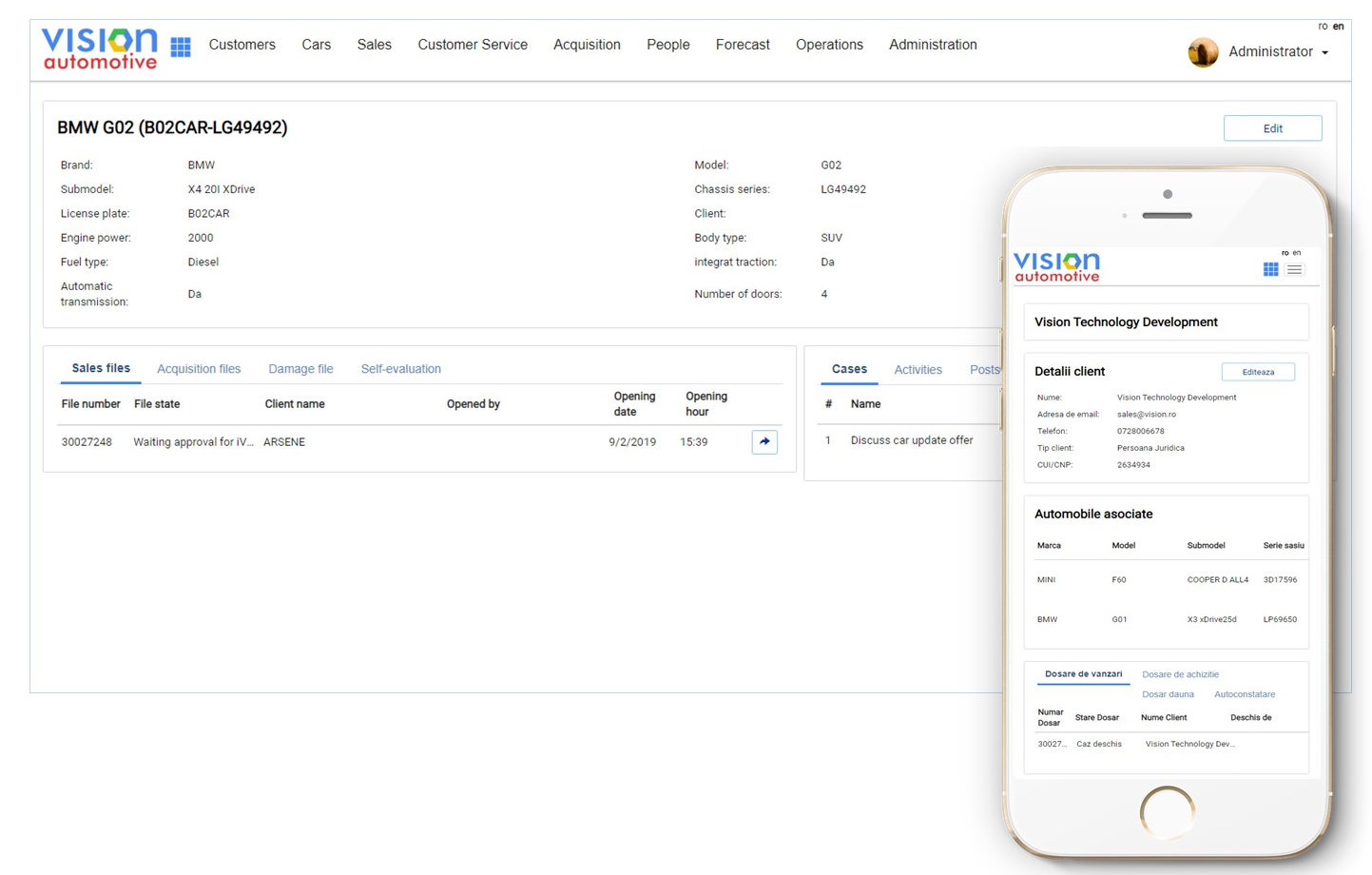
Task: Click the Administrator profile avatar
Action: (x=1203, y=52)
